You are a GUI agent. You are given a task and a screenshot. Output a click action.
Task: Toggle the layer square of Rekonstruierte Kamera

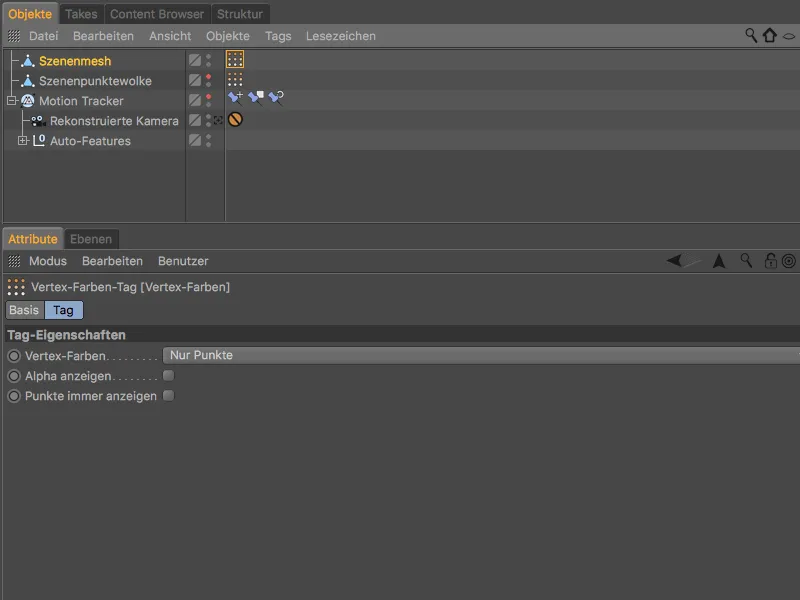coord(195,120)
